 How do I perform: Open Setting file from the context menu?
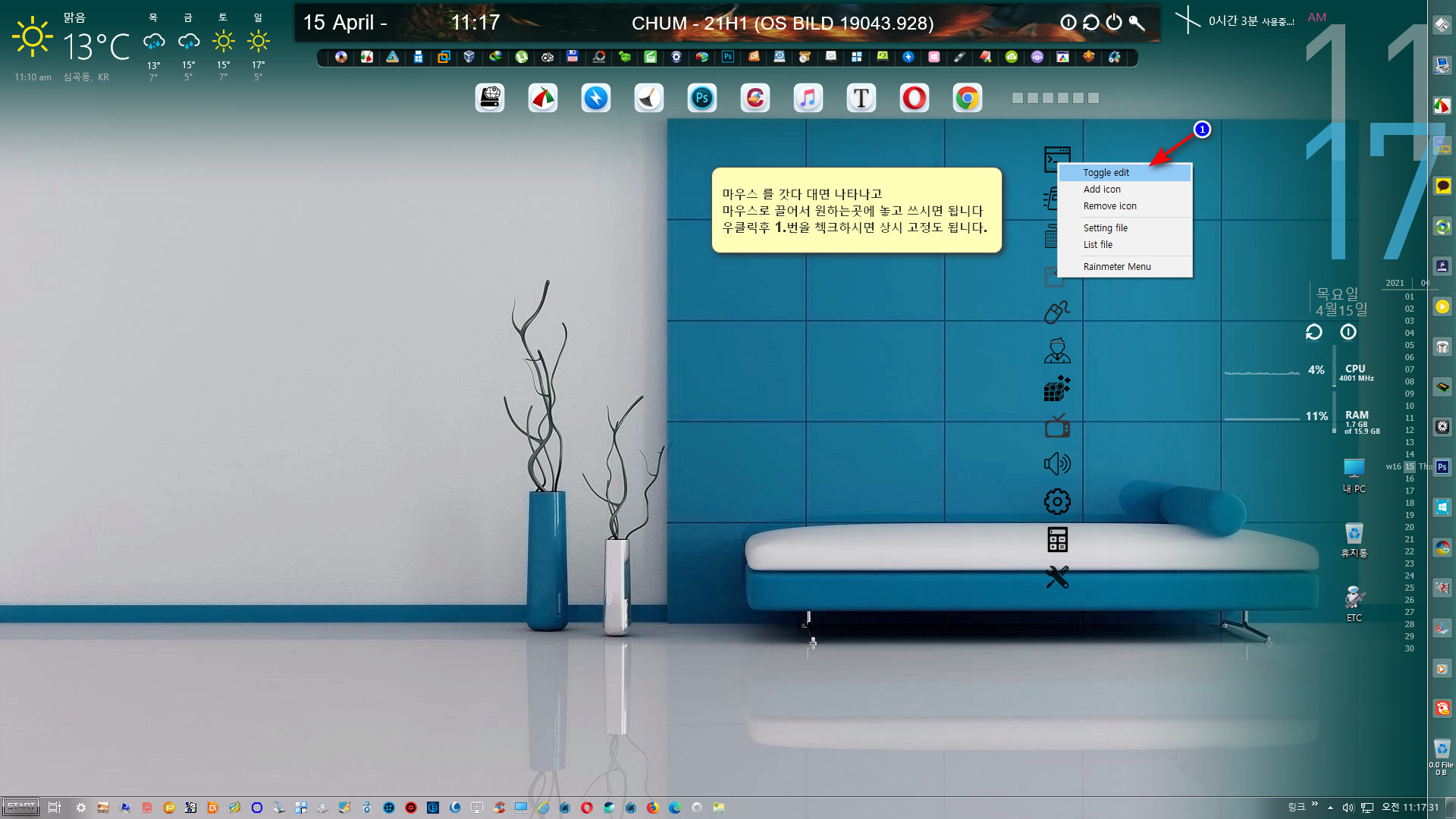pos(1125,228)
